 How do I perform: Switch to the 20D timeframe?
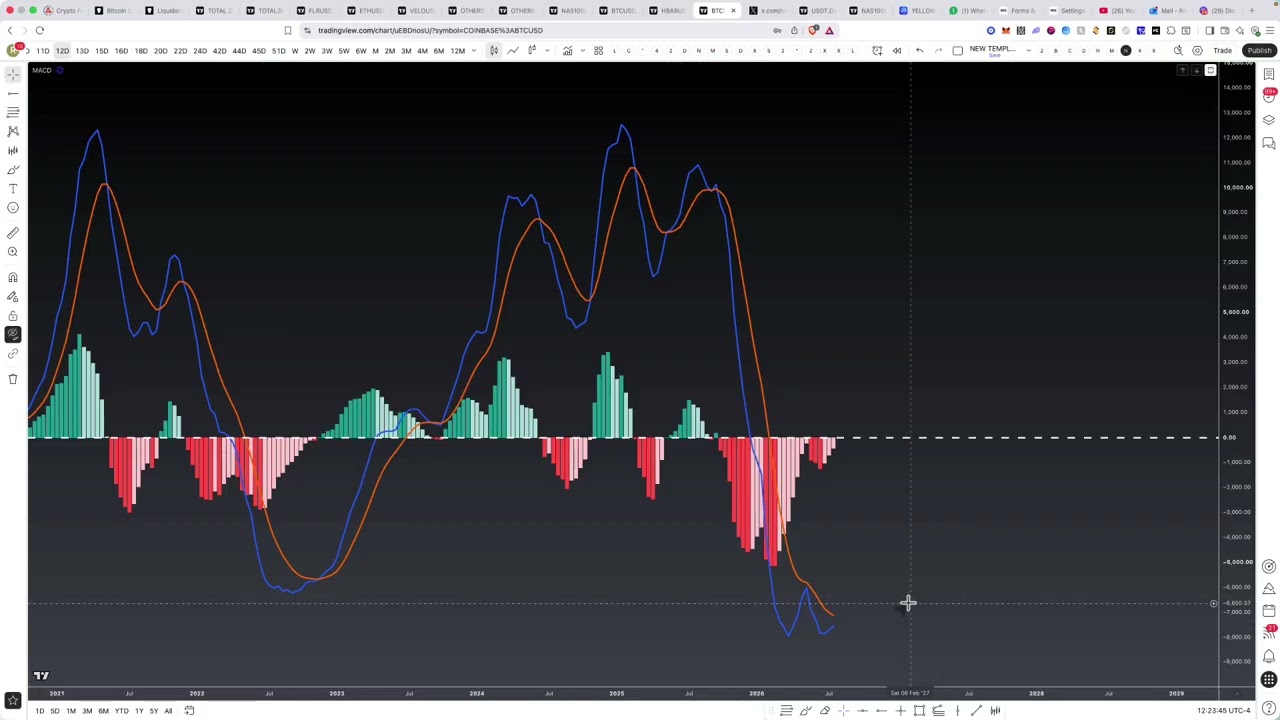(x=160, y=51)
